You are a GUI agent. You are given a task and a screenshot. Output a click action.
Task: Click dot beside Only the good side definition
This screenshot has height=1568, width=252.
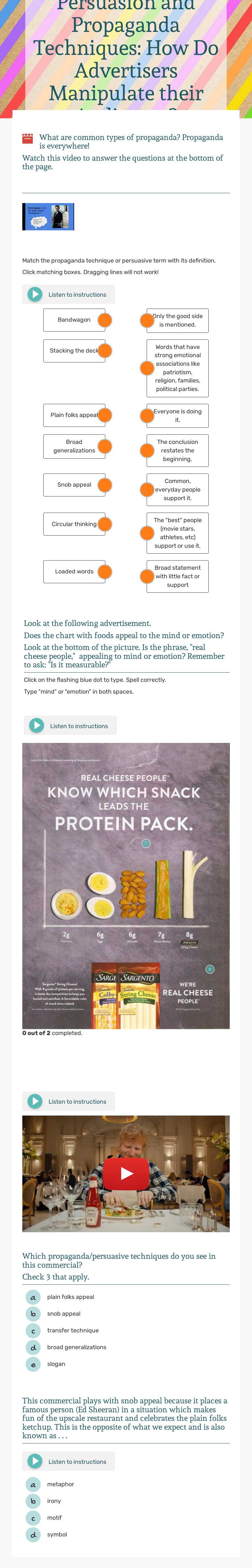point(147,320)
